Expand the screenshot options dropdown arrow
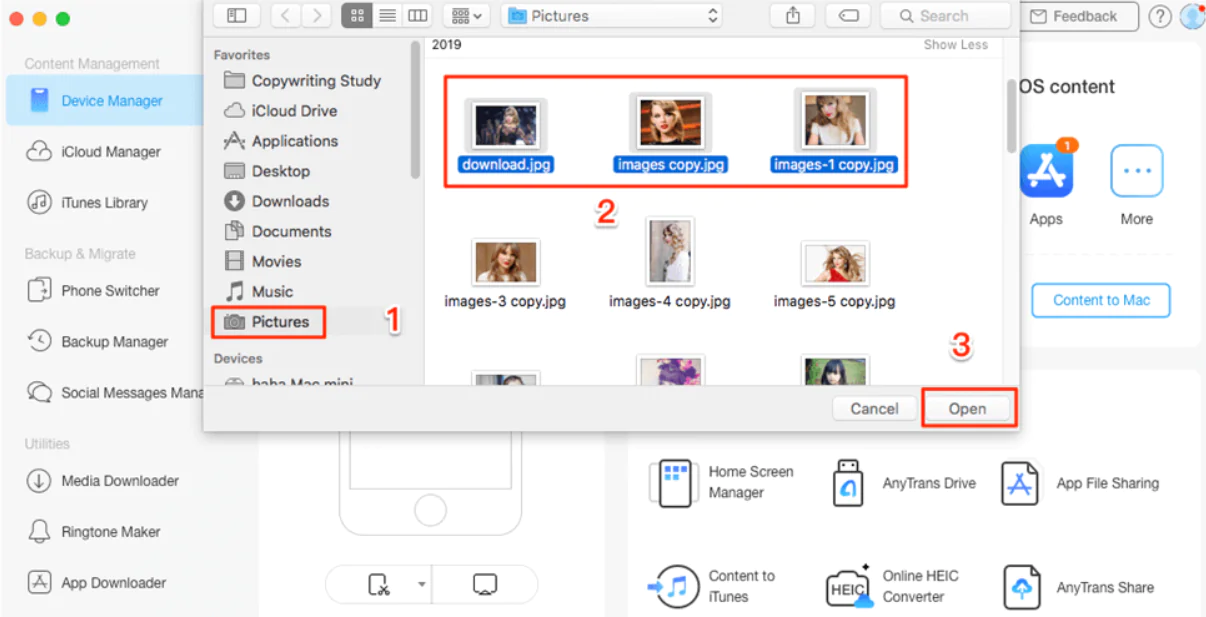The height and width of the screenshot is (617, 1206). point(421,584)
